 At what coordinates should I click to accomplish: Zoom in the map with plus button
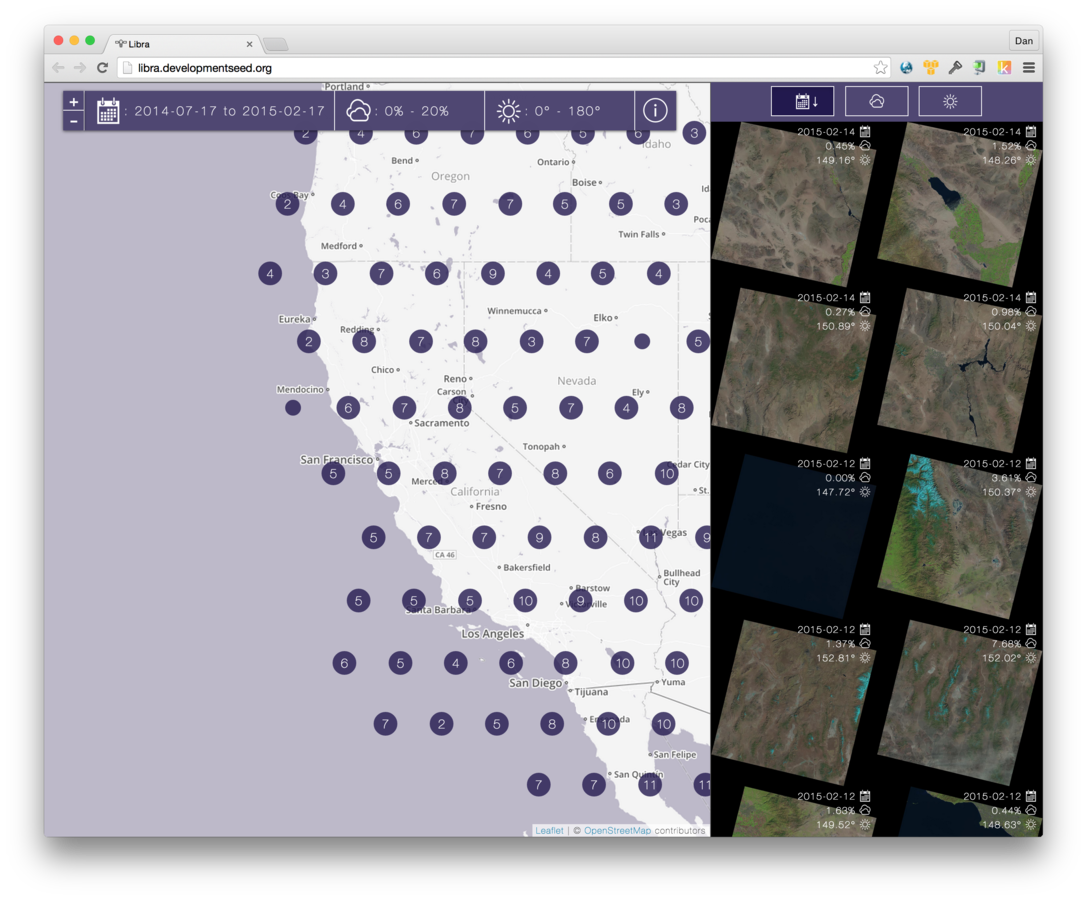point(73,101)
